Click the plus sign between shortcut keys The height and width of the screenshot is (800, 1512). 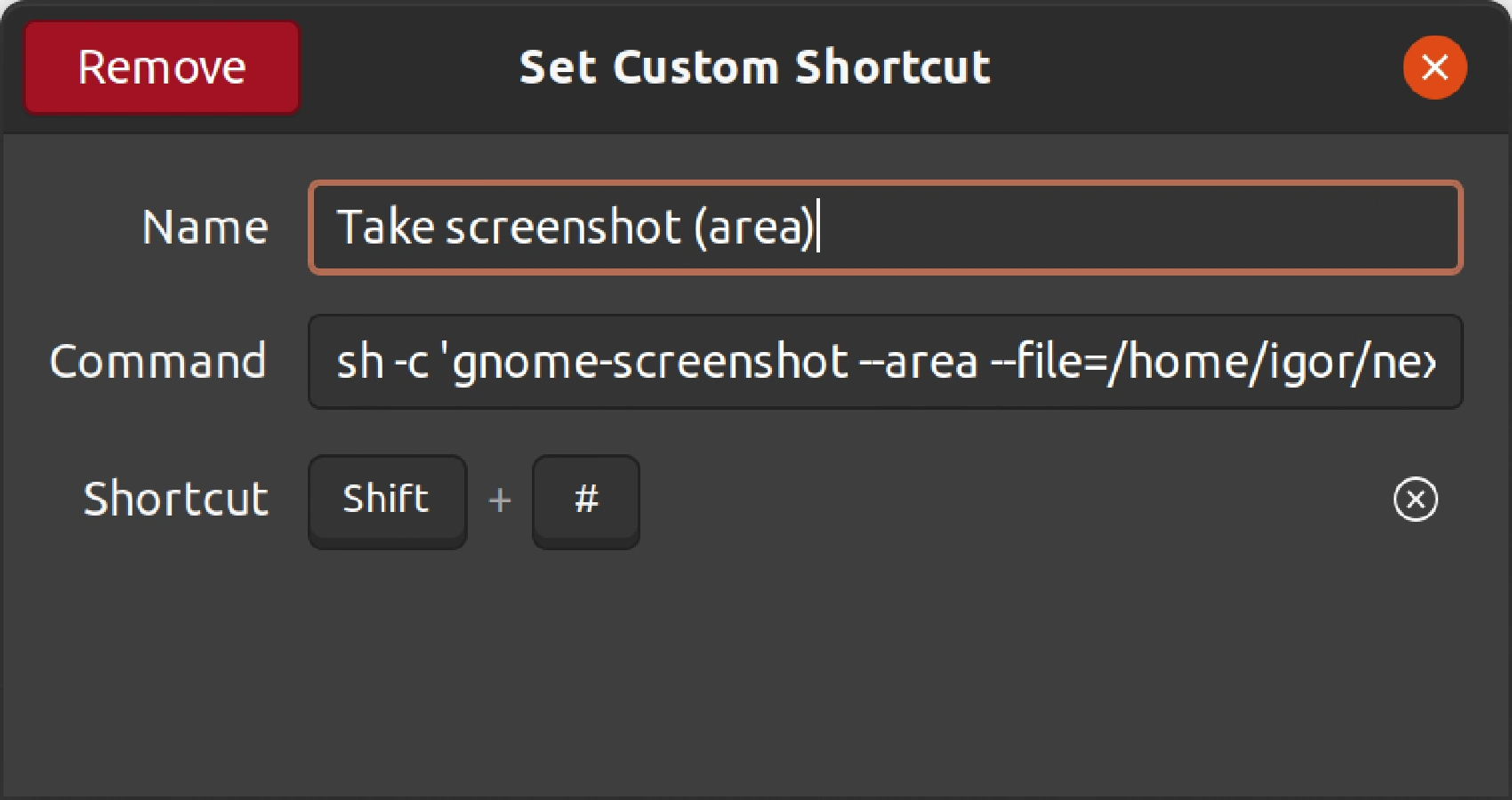500,500
